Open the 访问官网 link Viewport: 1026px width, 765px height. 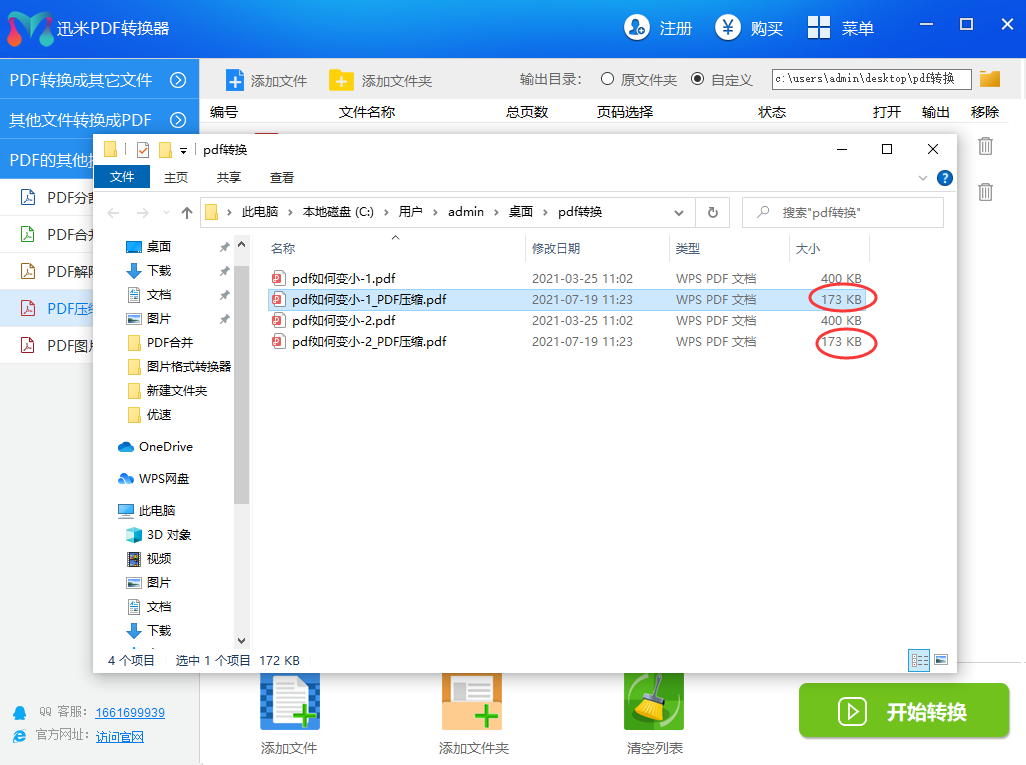click(x=120, y=737)
